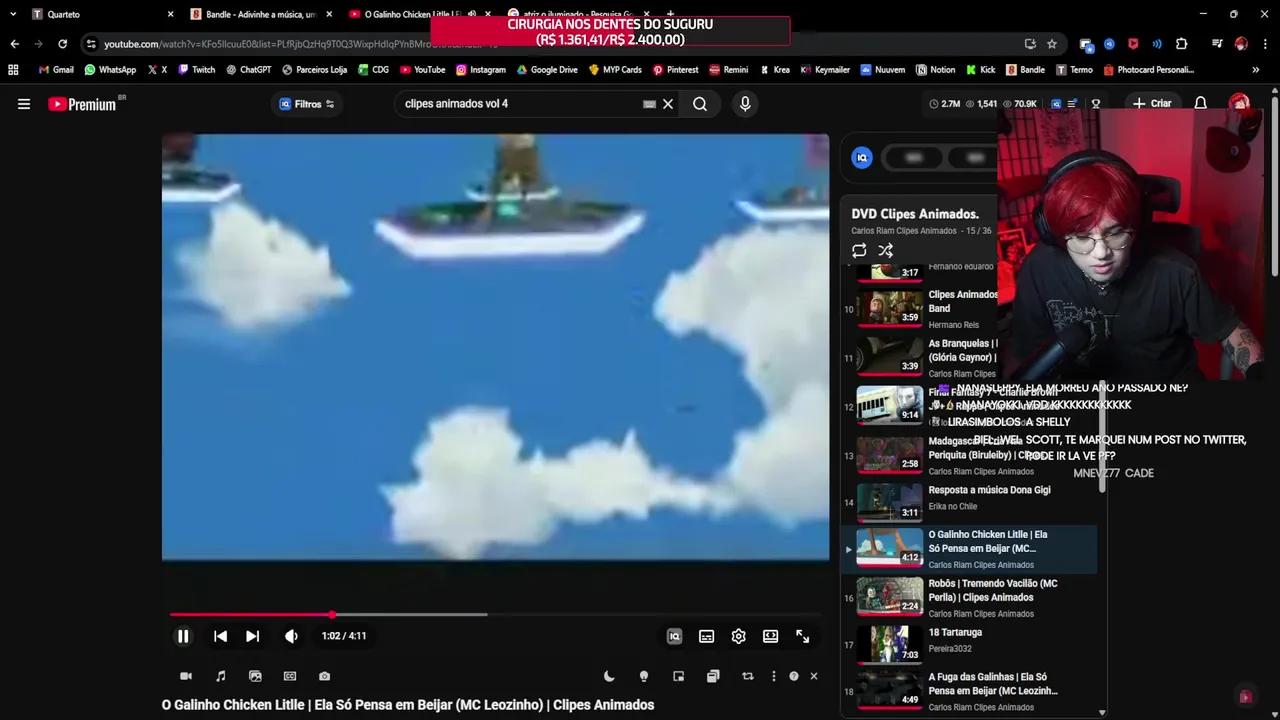This screenshot has height=720, width=1280.
Task: Open the Final Fantasy thumbnail 9:14
Action: 890,405
